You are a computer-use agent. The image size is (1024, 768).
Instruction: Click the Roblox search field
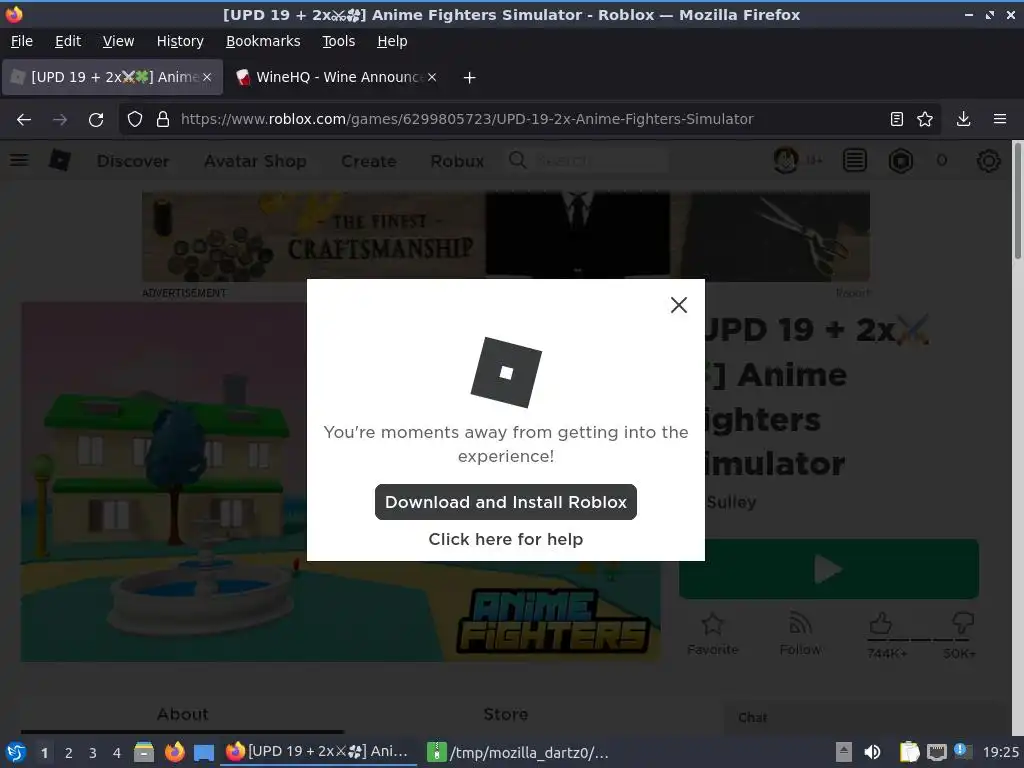[588, 160]
